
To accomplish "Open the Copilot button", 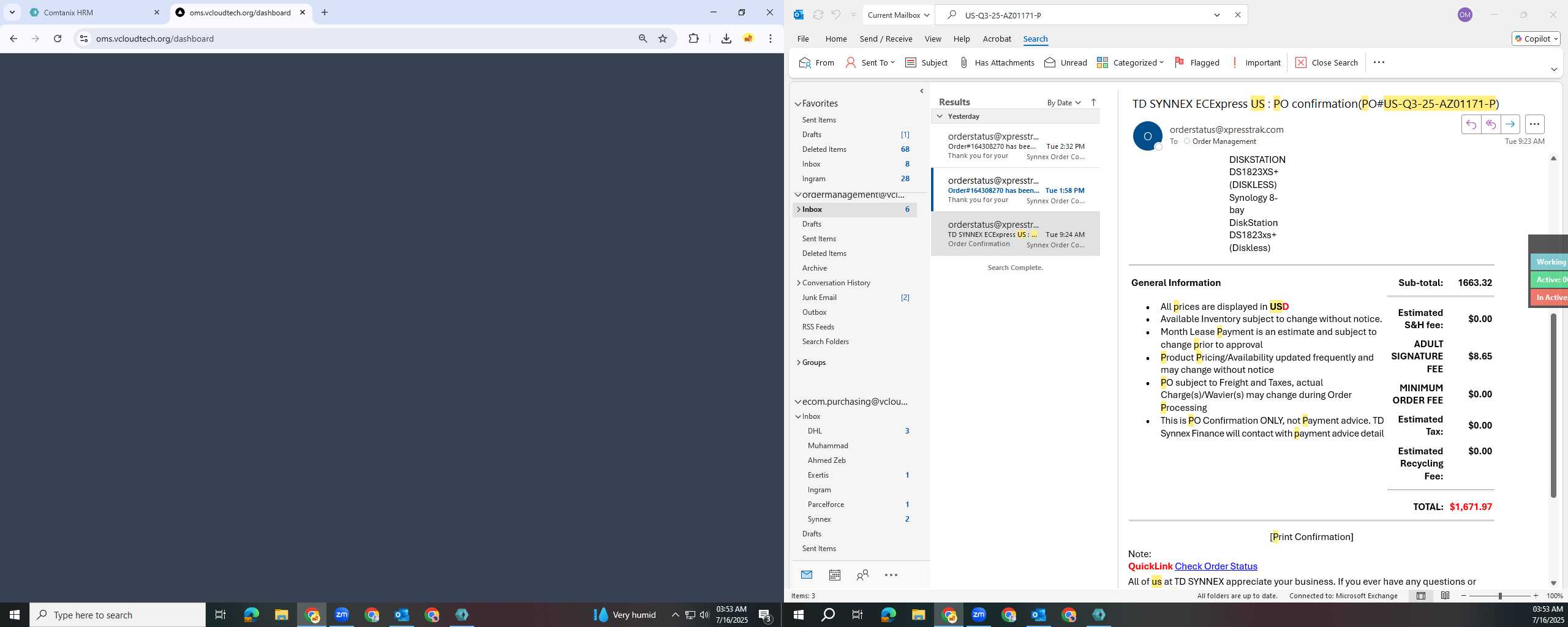I will [x=1536, y=39].
